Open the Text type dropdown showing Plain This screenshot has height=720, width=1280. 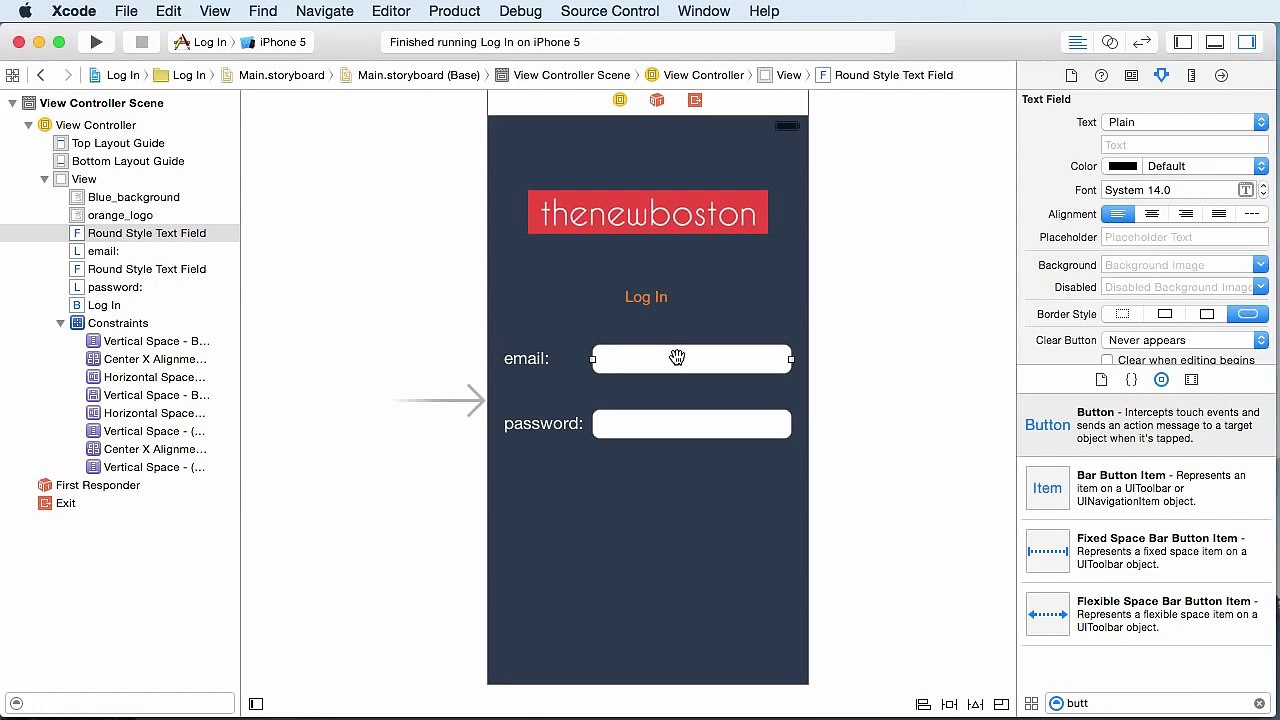coord(1185,122)
